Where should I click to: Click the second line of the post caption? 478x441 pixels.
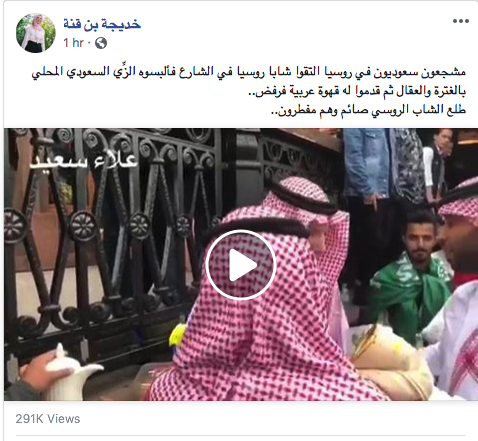click(x=357, y=91)
